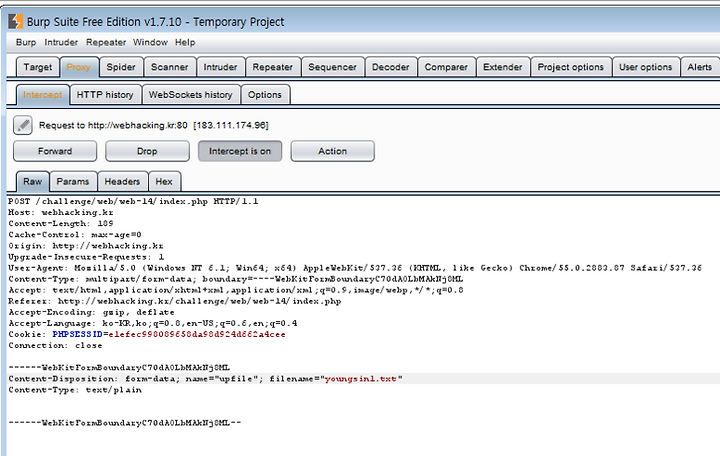This screenshot has height=456, width=720.
Task: Toggle the Intercept is on button
Action: click(240, 151)
